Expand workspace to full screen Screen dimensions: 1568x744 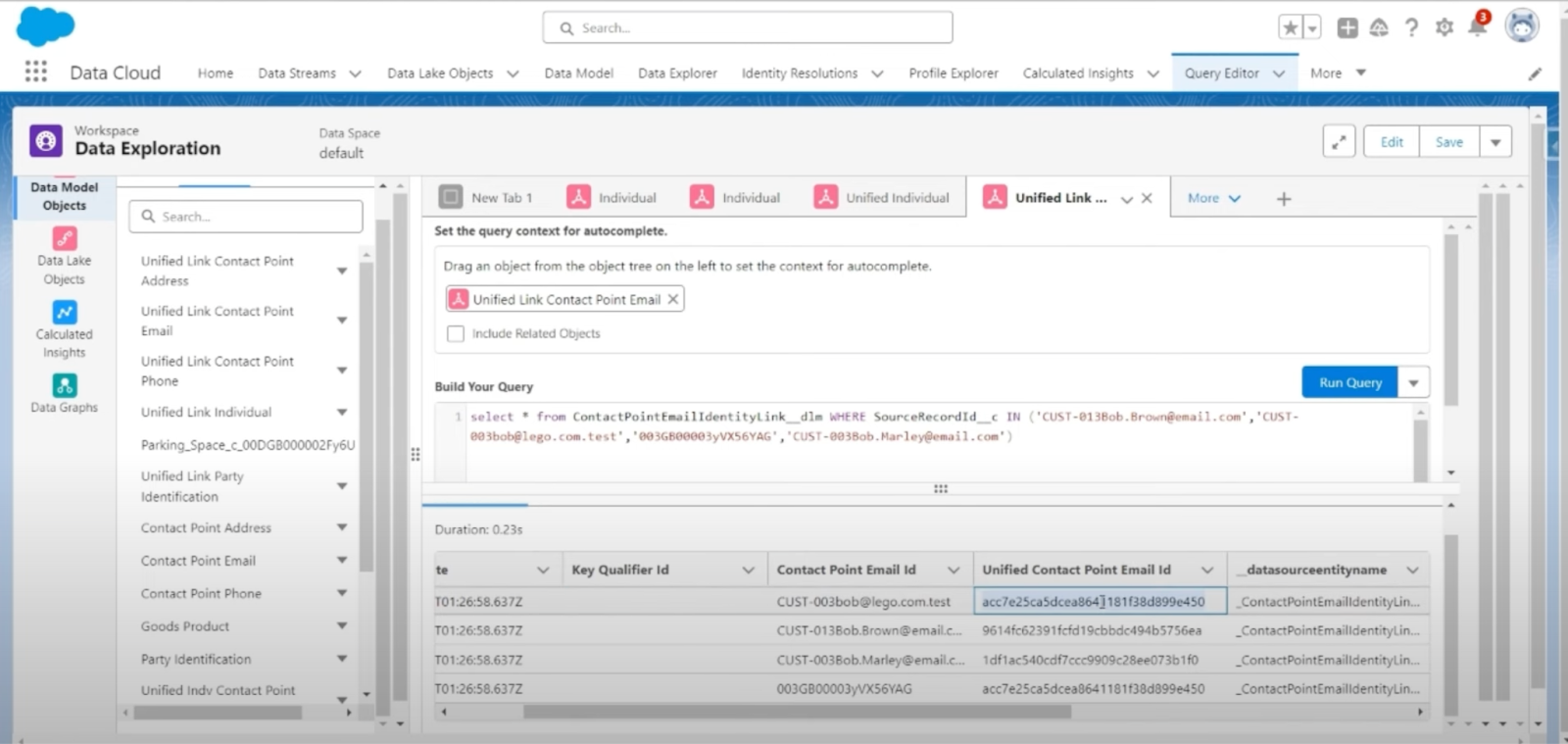point(1339,141)
